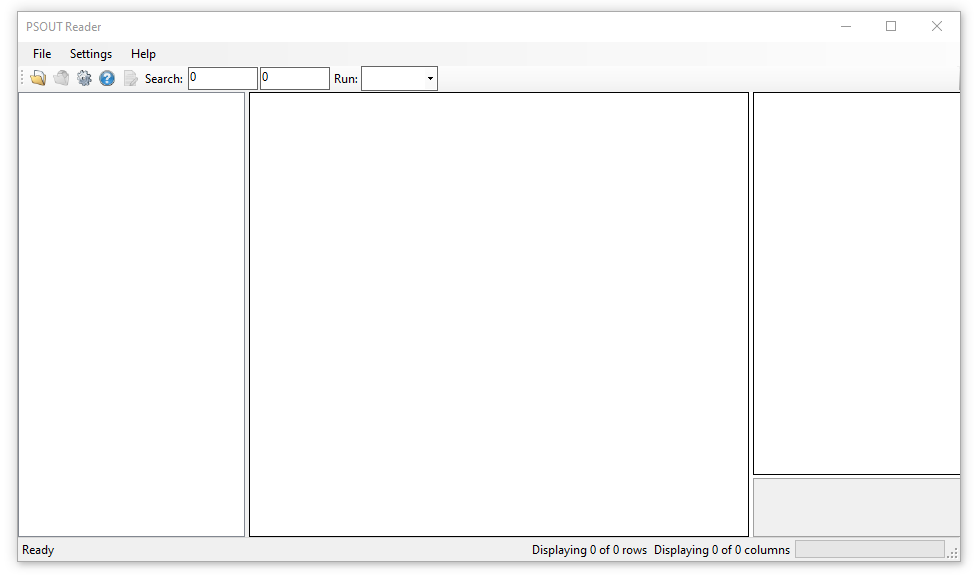Image resolution: width=976 pixels, height=576 pixels.
Task: Click the grayed-out second folder icon
Action: [61, 78]
